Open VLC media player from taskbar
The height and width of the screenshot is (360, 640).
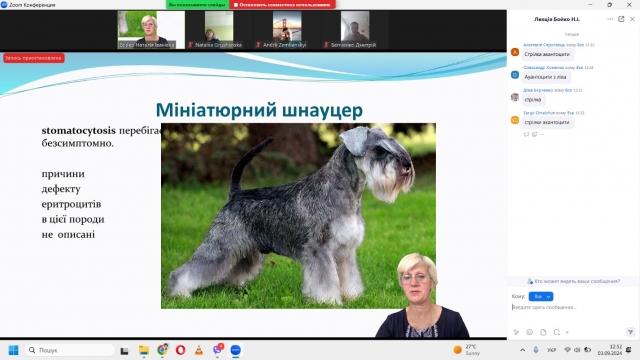(199, 350)
